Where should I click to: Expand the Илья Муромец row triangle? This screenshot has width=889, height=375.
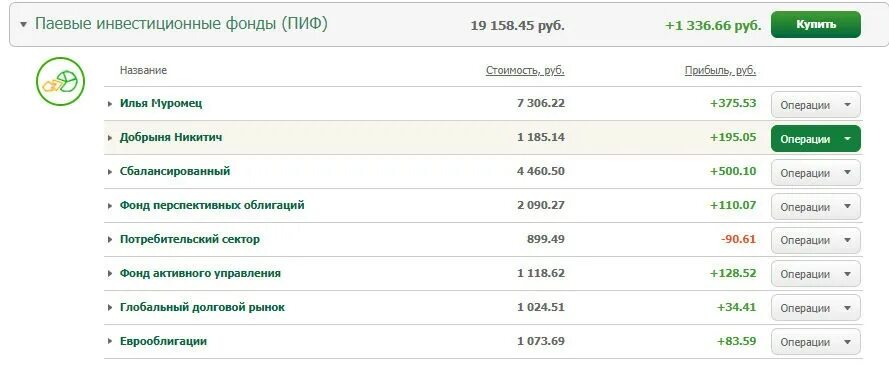(x=110, y=104)
